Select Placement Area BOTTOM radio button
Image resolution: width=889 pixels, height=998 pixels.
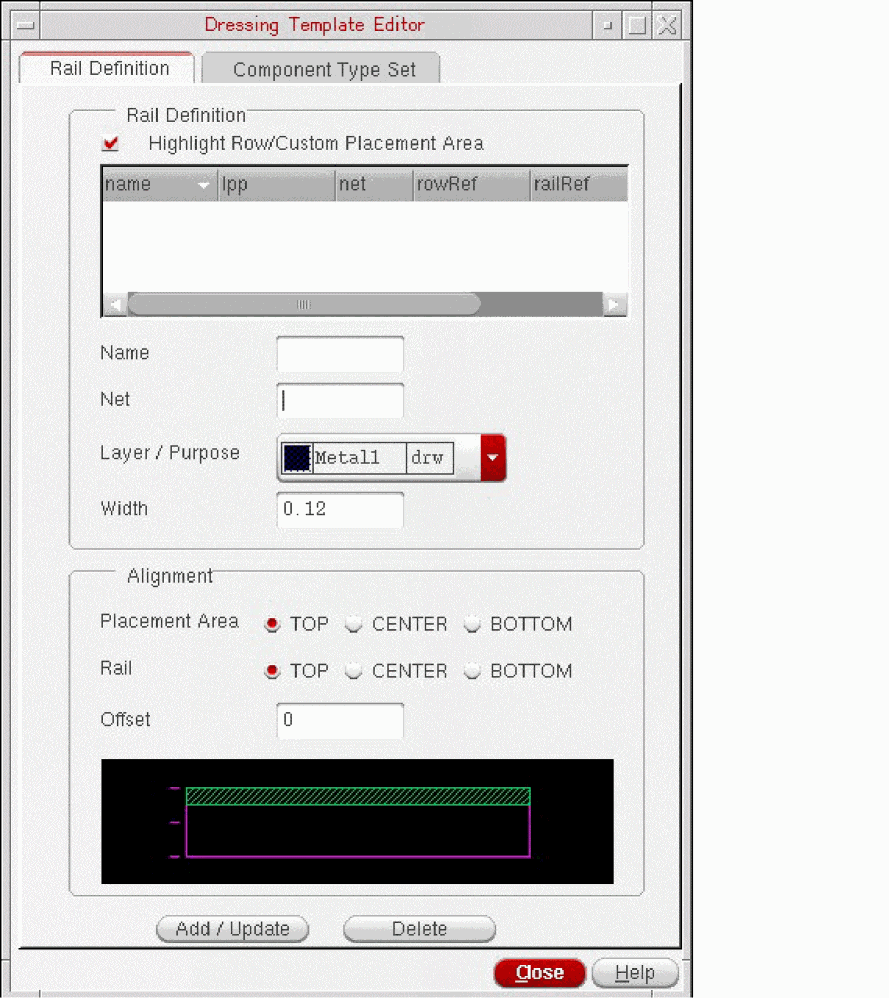(472, 624)
